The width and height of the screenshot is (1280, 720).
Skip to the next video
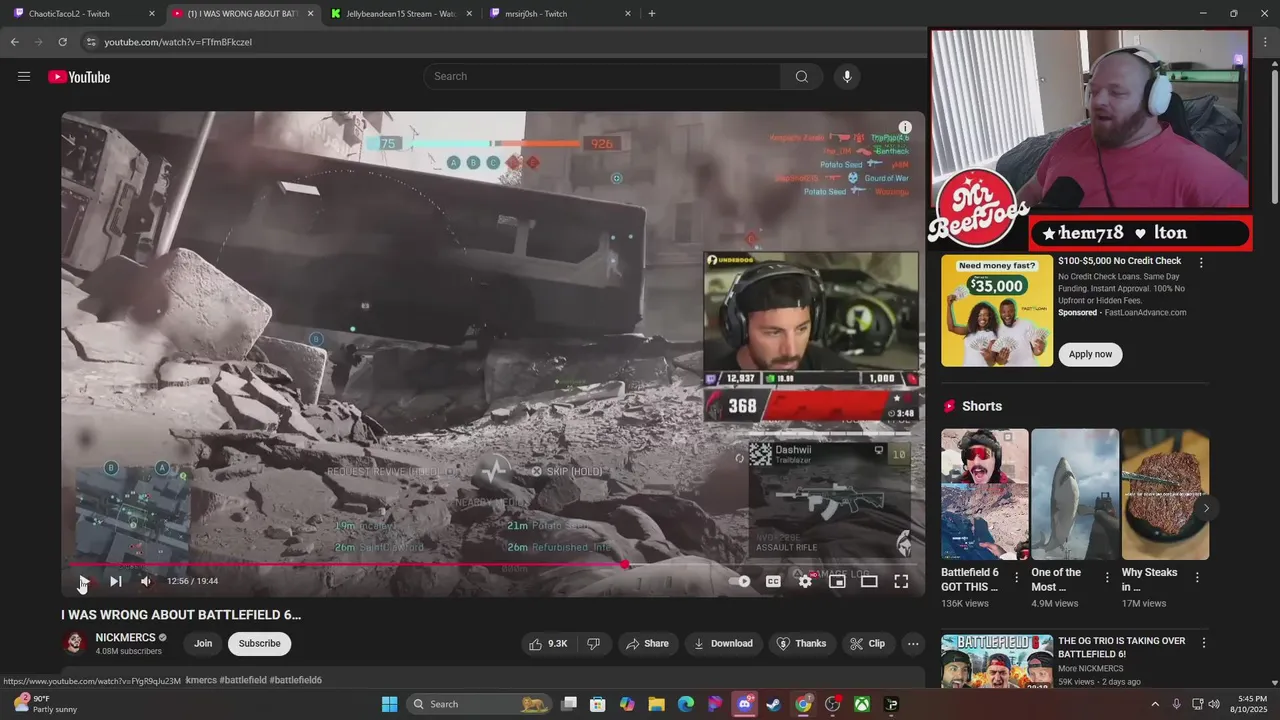click(116, 581)
